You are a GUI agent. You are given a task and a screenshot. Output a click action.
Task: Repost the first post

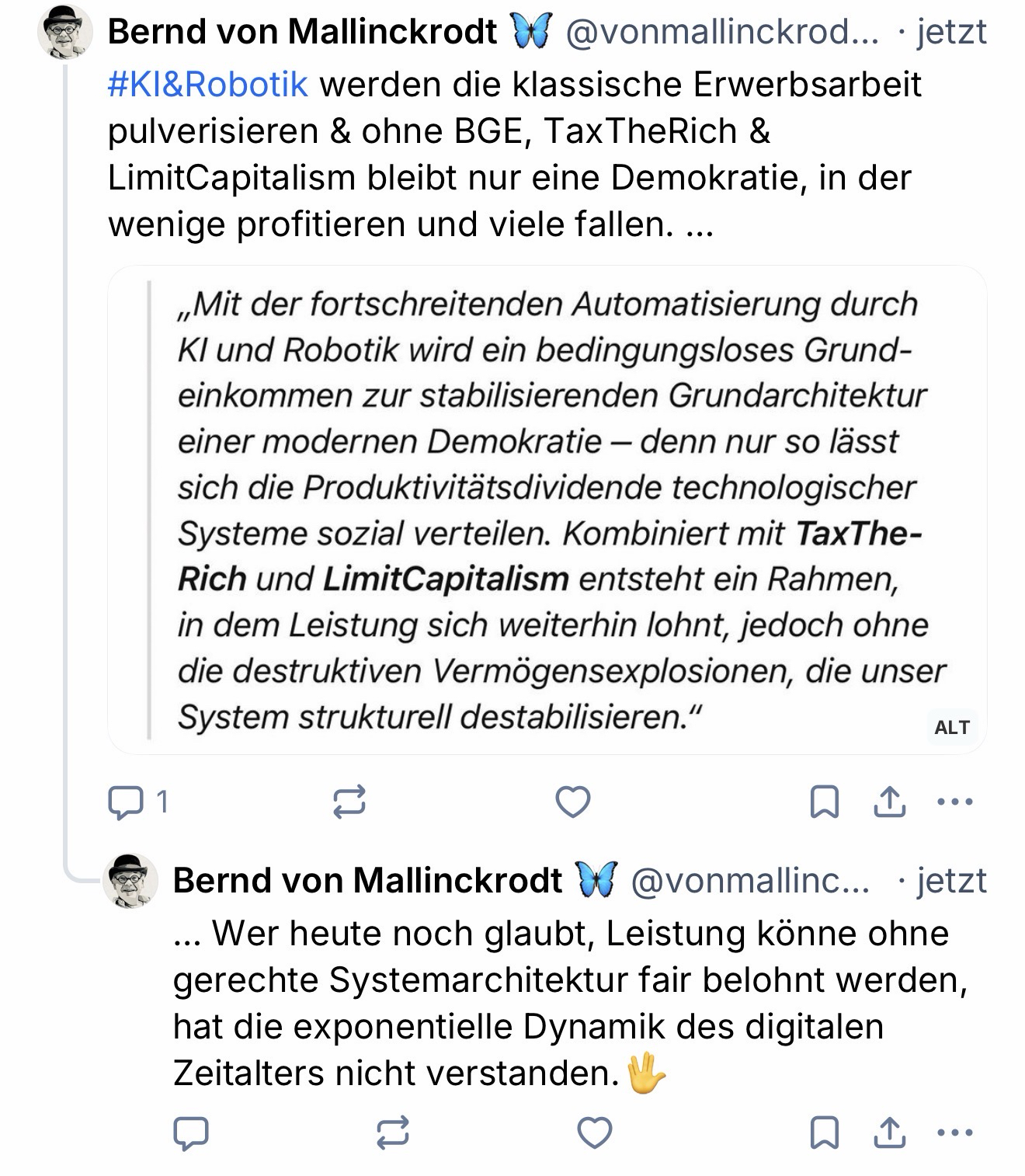[x=349, y=802]
